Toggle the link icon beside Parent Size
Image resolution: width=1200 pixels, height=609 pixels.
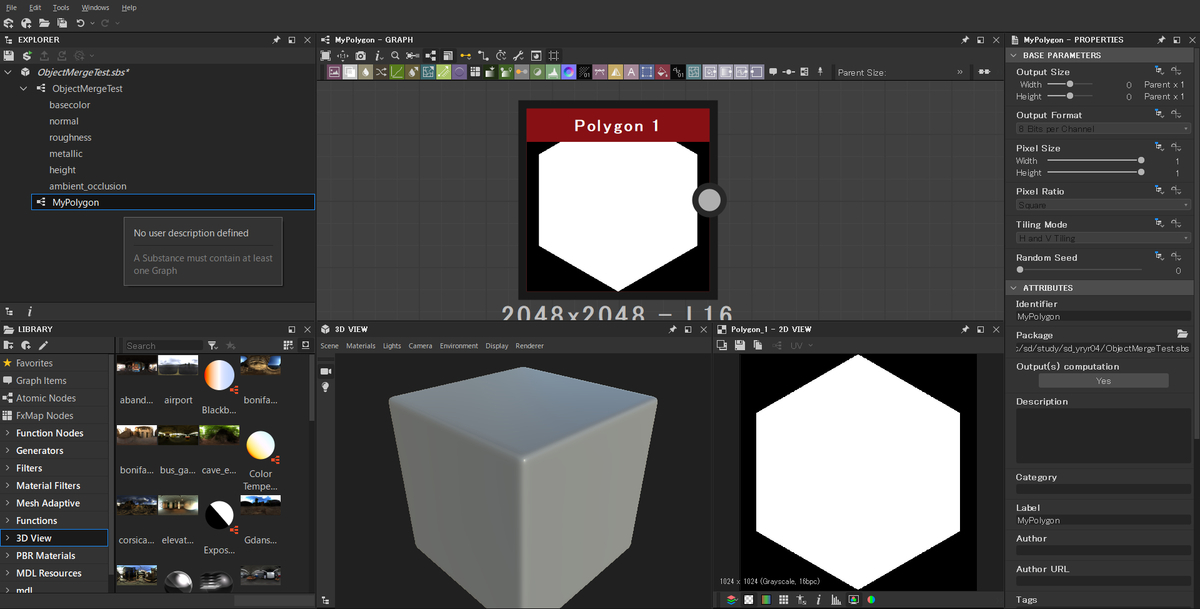pos(983,72)
